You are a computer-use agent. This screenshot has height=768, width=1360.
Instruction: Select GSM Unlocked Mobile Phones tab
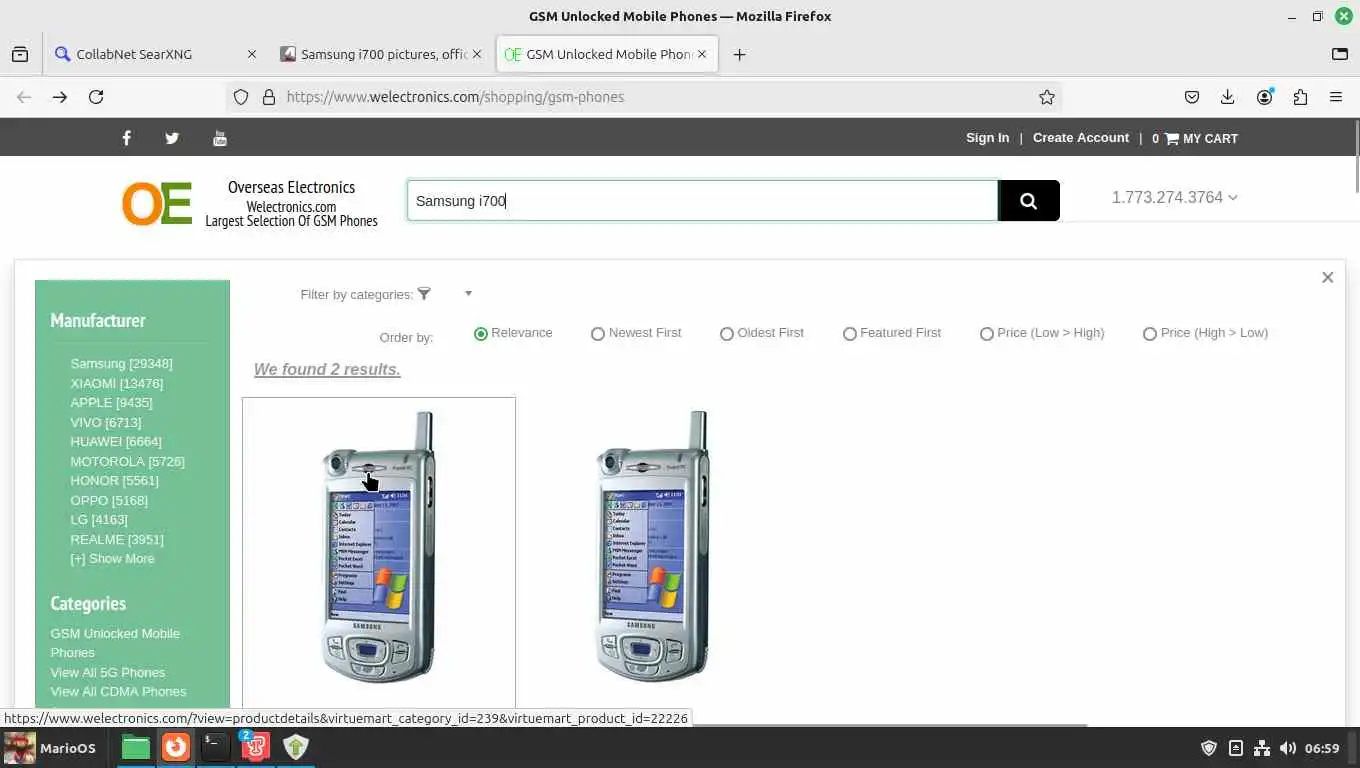tap(608, 54)
